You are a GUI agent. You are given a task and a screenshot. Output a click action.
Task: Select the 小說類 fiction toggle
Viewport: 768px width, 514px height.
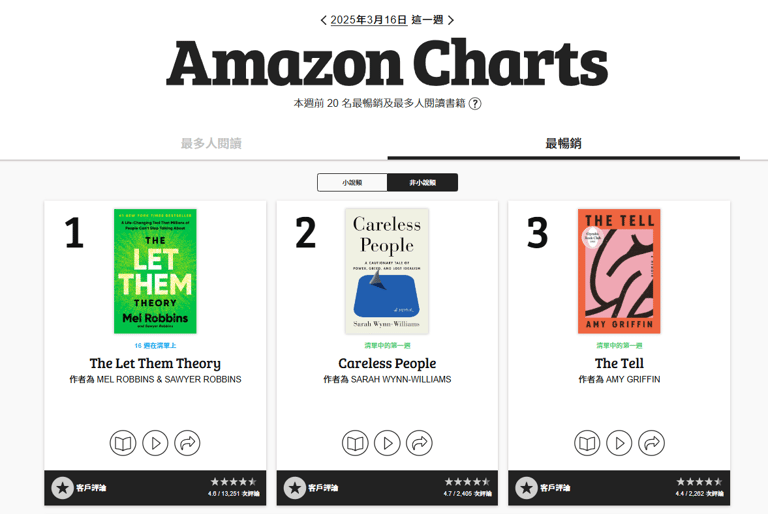[352, 182]
